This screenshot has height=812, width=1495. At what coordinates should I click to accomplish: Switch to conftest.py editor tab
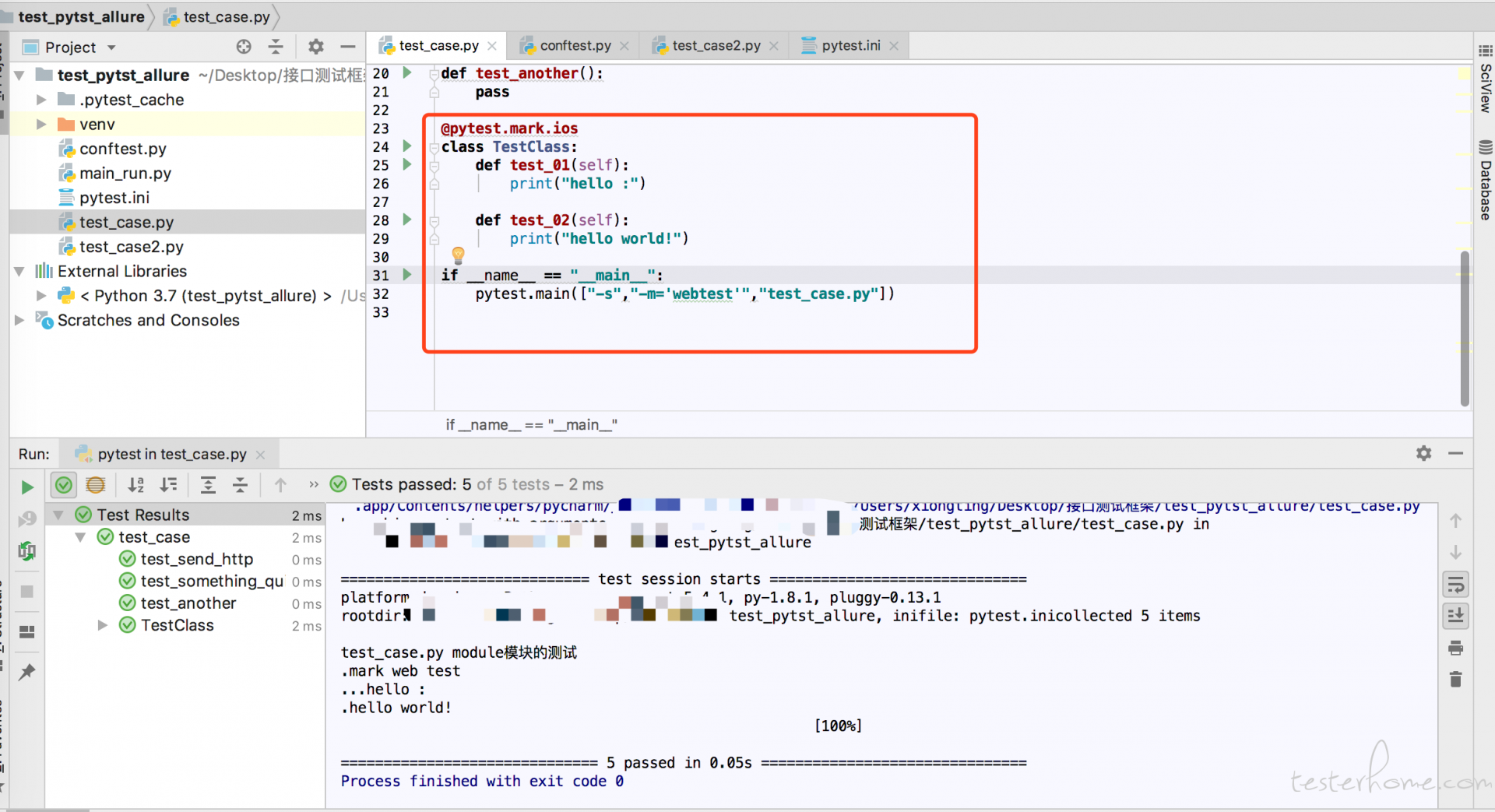pos(575,46)
